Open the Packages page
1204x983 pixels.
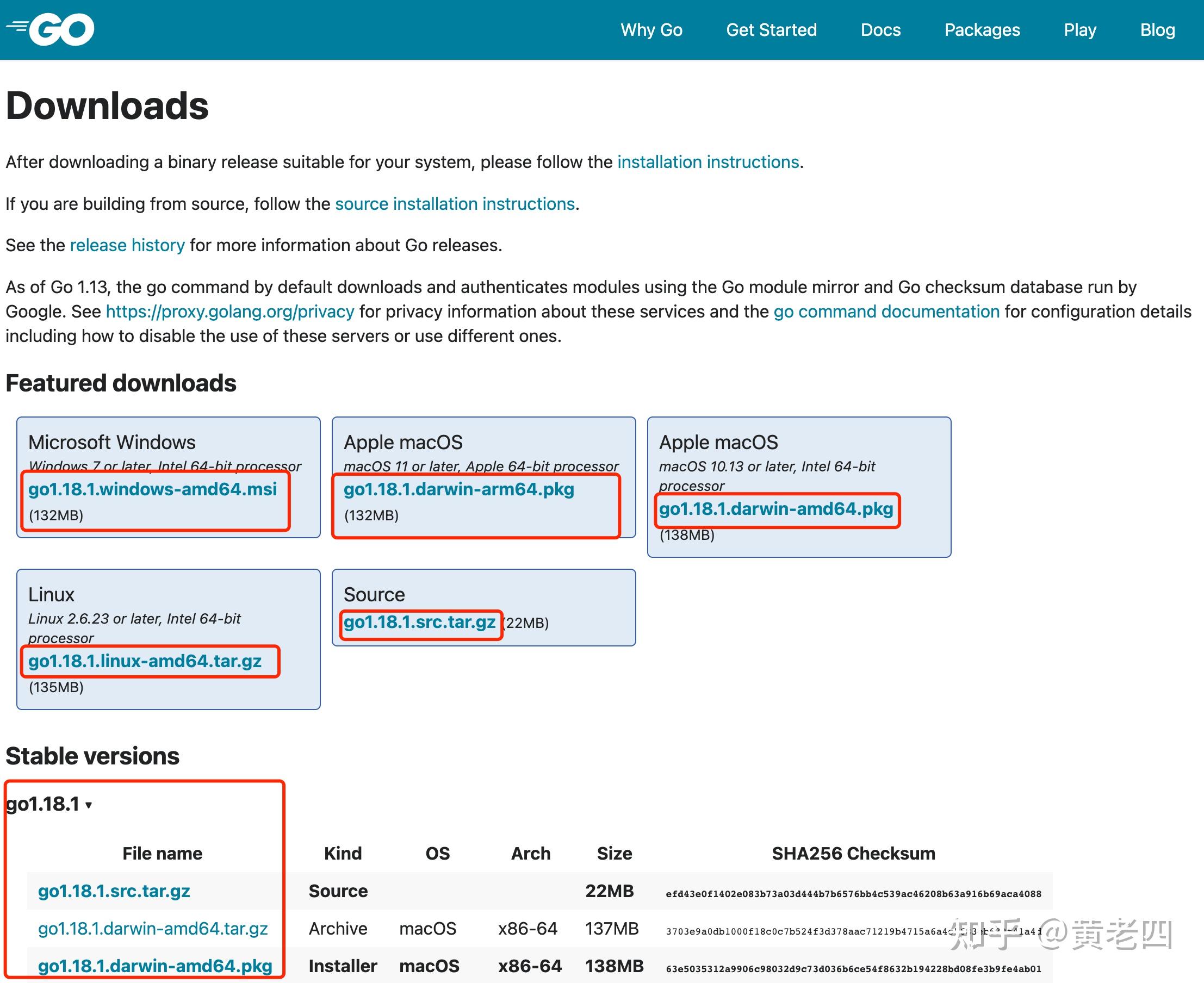pyautogui.click(x=982, y=30)
